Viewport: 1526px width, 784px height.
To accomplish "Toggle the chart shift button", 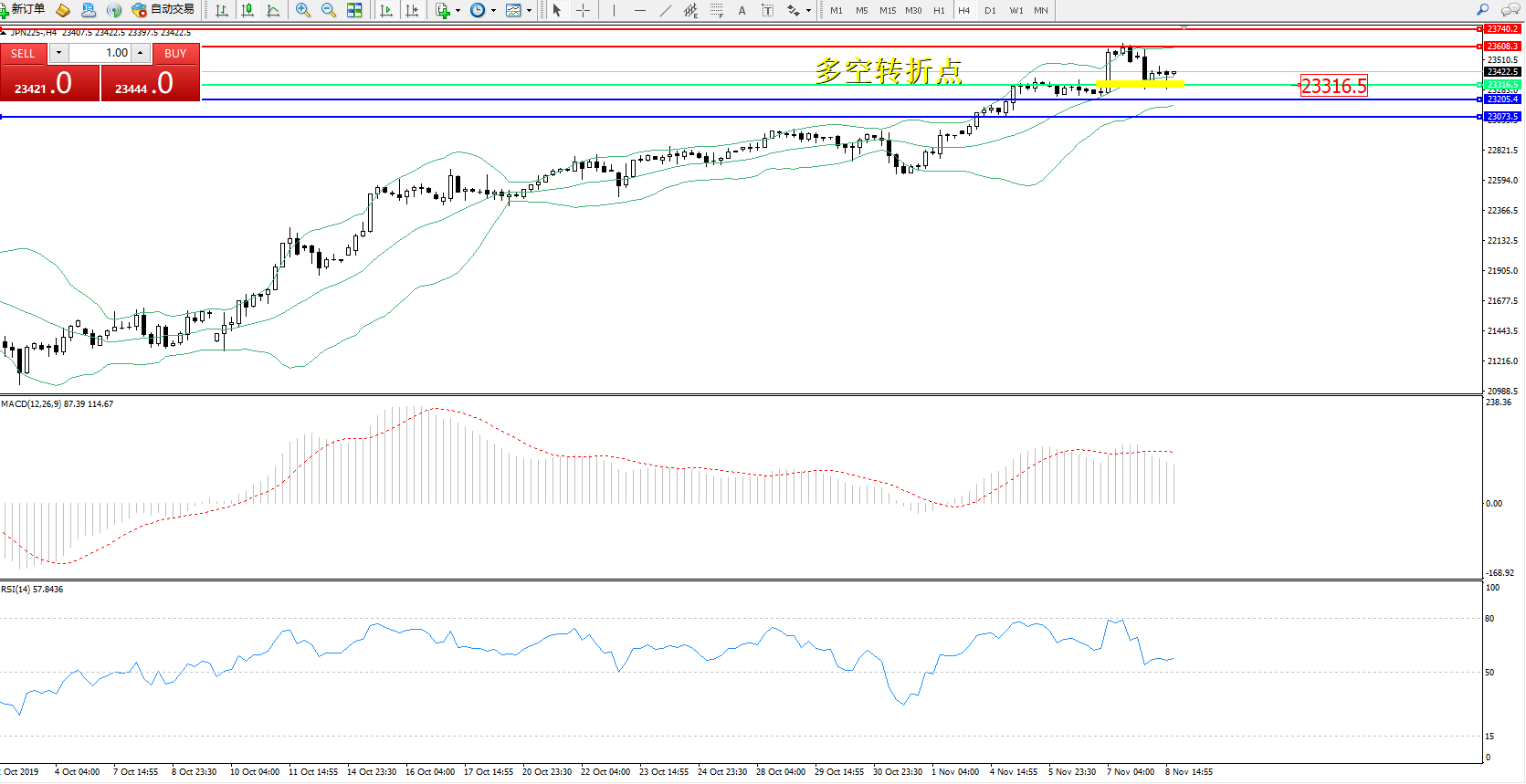I will (412, 10).
